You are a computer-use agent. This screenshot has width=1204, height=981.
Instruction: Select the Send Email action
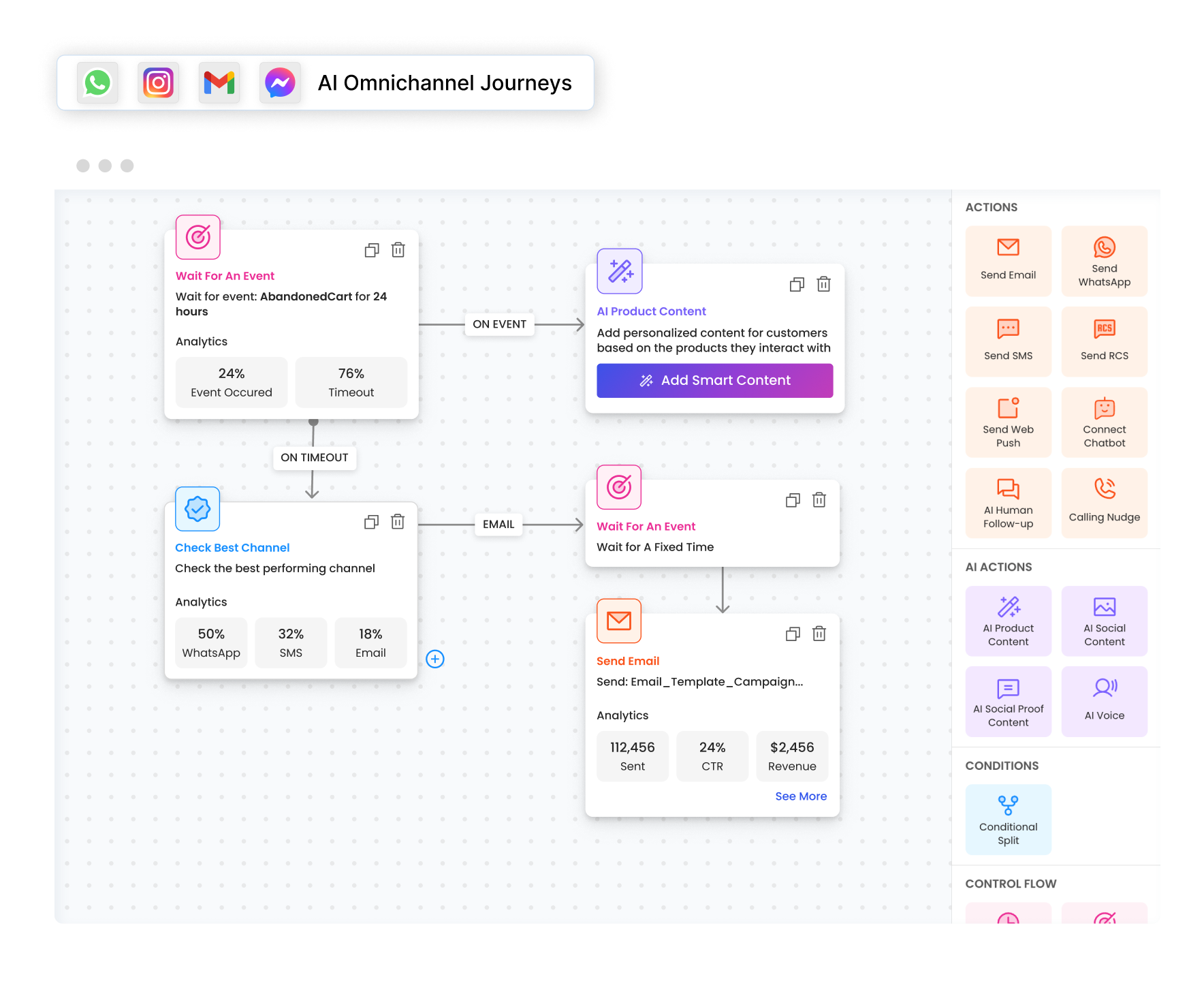tap(1008, 261)
